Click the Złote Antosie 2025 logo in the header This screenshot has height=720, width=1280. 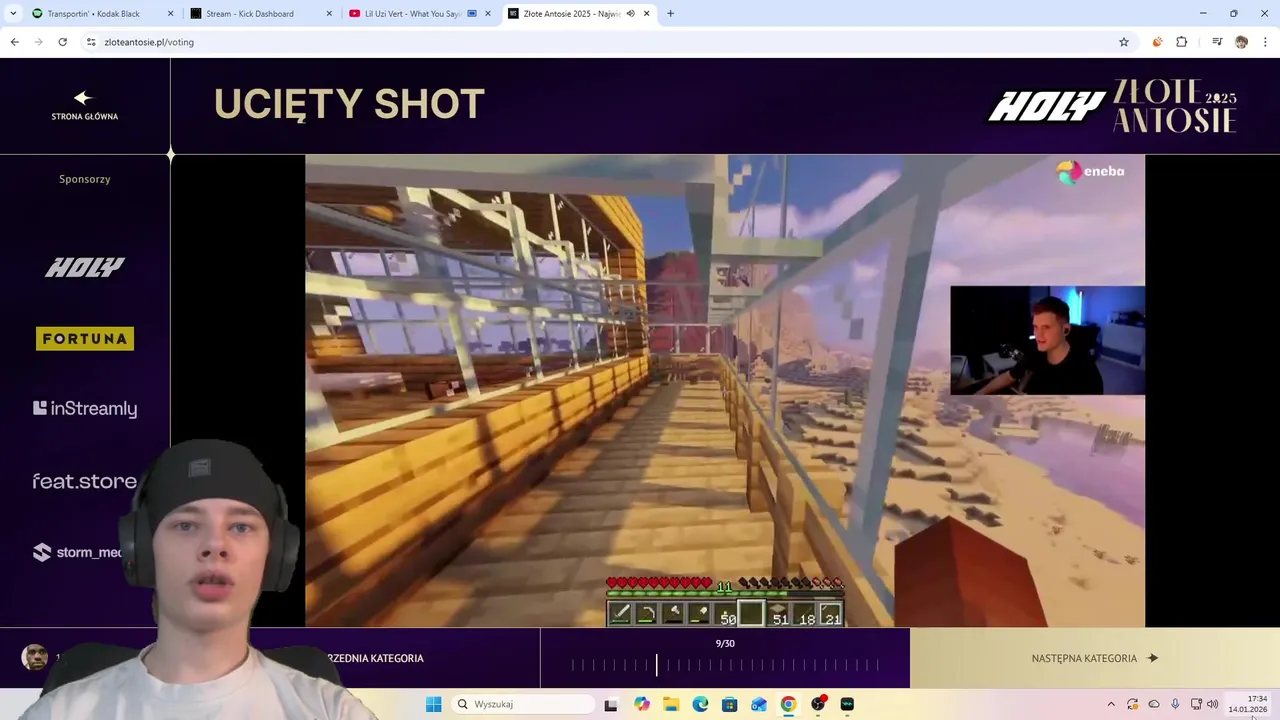pyautogui.click(x=1175, y=106)
